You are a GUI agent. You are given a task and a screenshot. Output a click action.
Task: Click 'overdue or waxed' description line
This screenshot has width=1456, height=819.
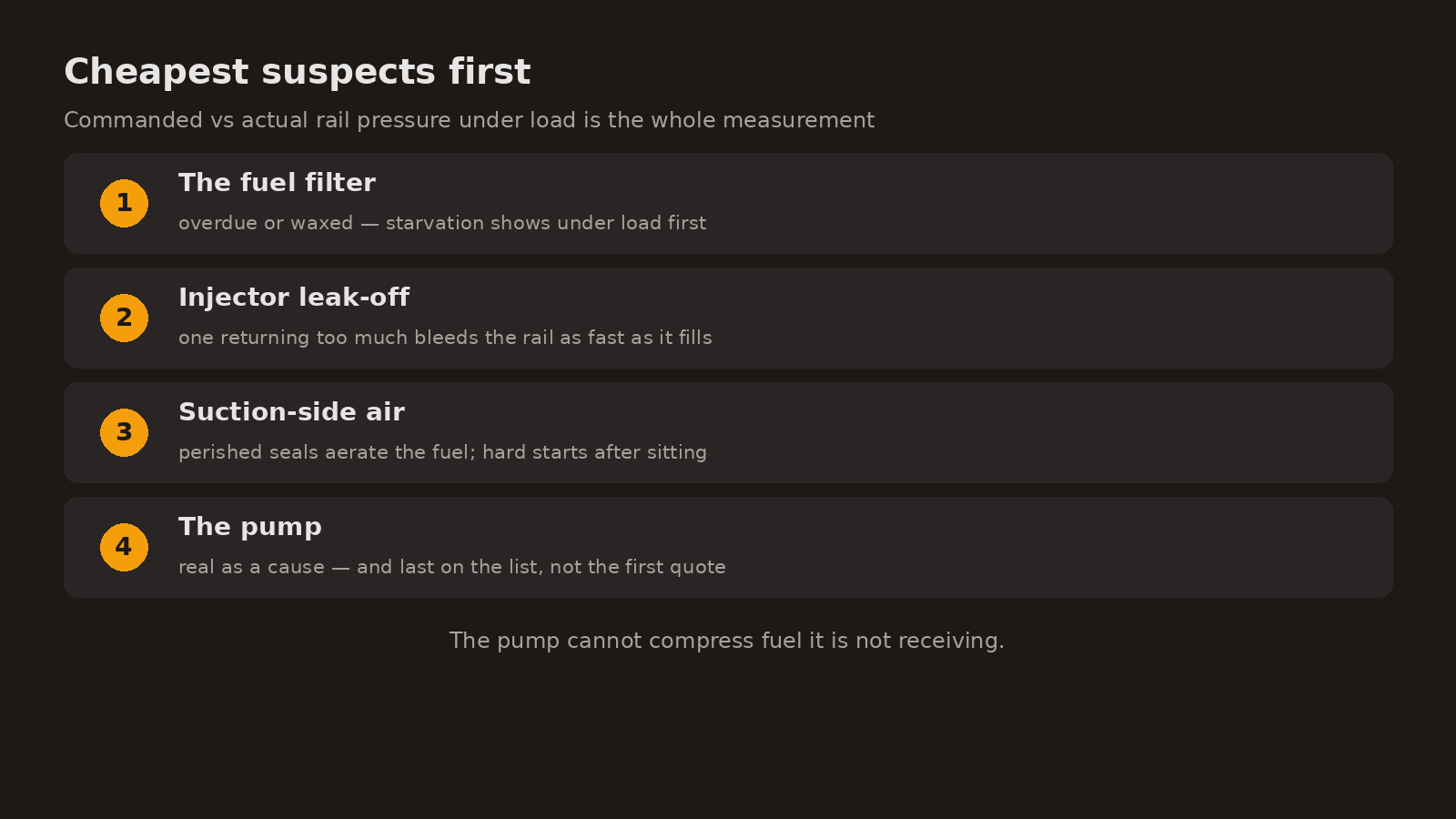click(x=442, y=223)
